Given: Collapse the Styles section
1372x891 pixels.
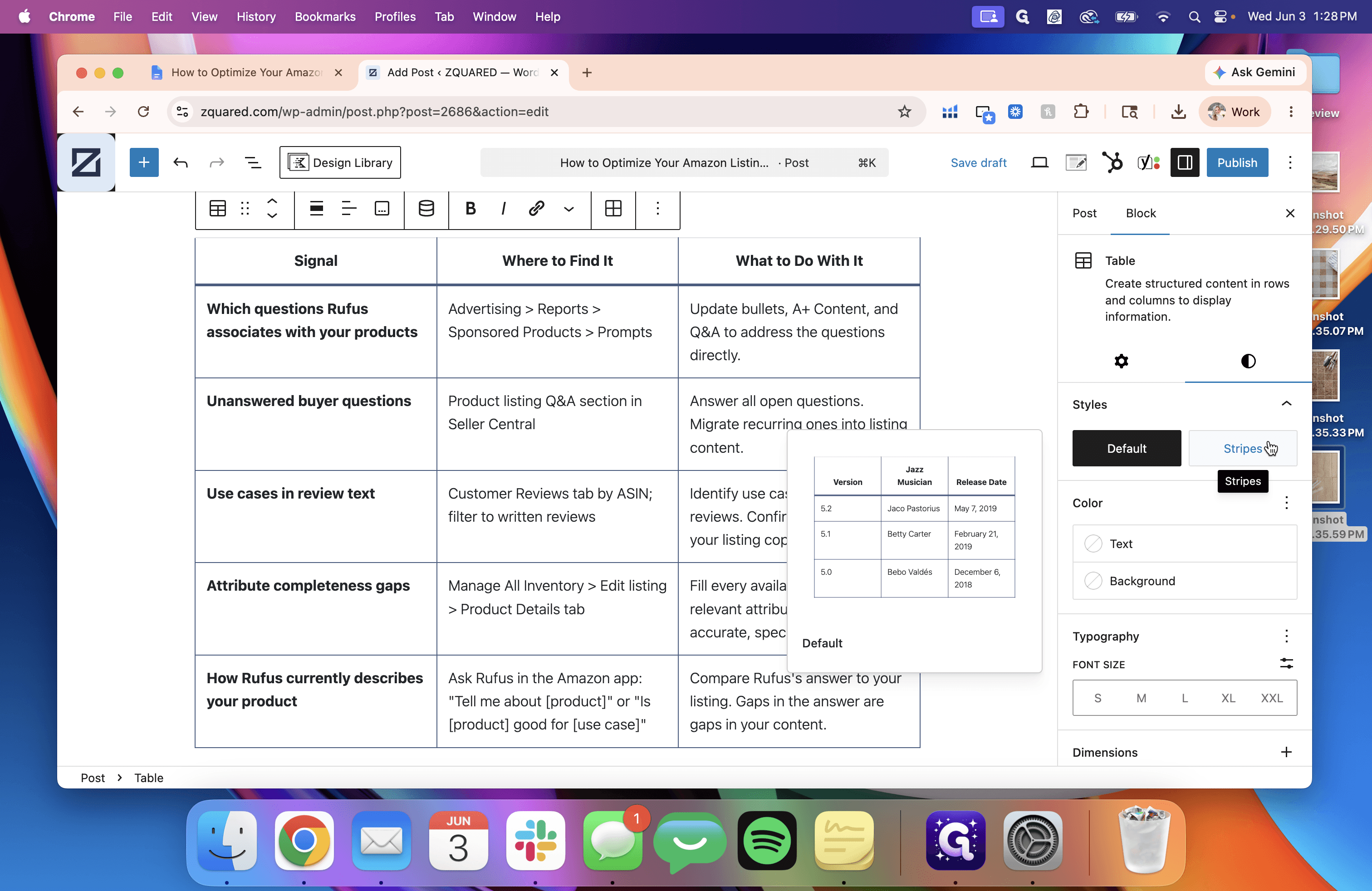Looking at the screenshot, I should click(x=1286, y=403).
